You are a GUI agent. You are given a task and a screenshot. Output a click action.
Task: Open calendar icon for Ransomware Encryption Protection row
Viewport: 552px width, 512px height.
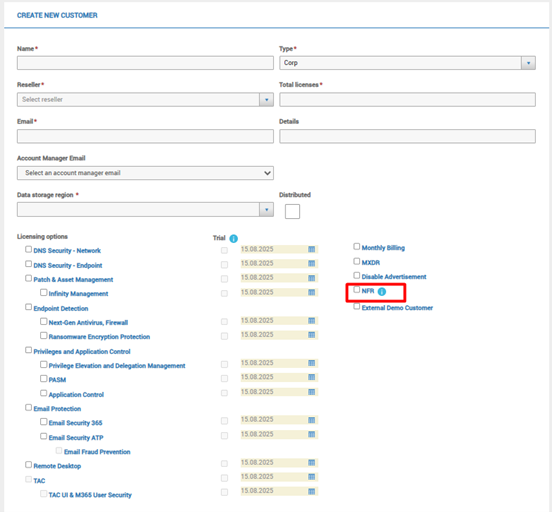pos(312,335)
